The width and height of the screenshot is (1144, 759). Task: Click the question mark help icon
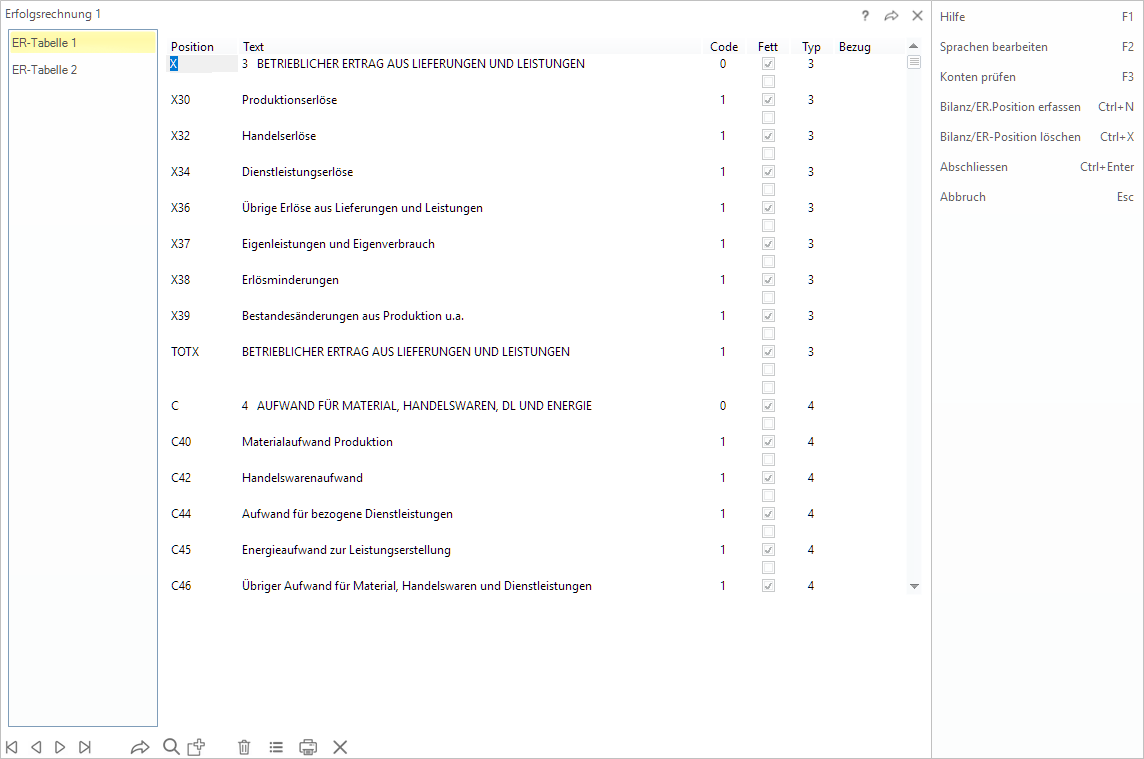865,15
